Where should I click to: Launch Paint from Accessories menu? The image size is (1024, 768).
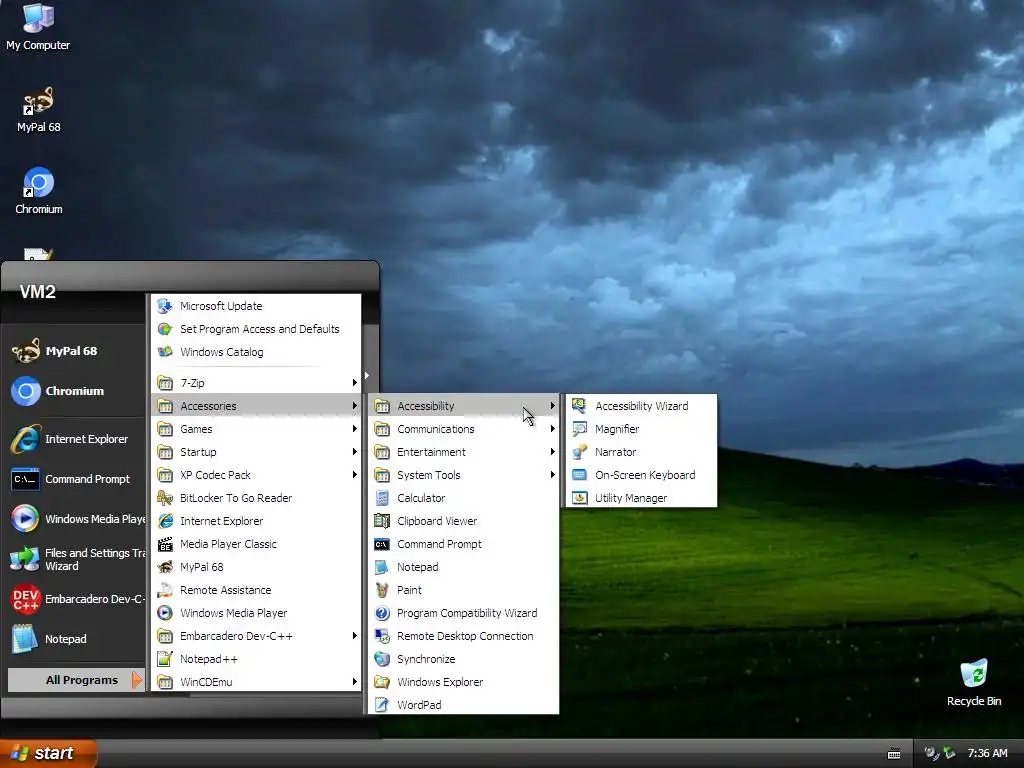(463, 590)
